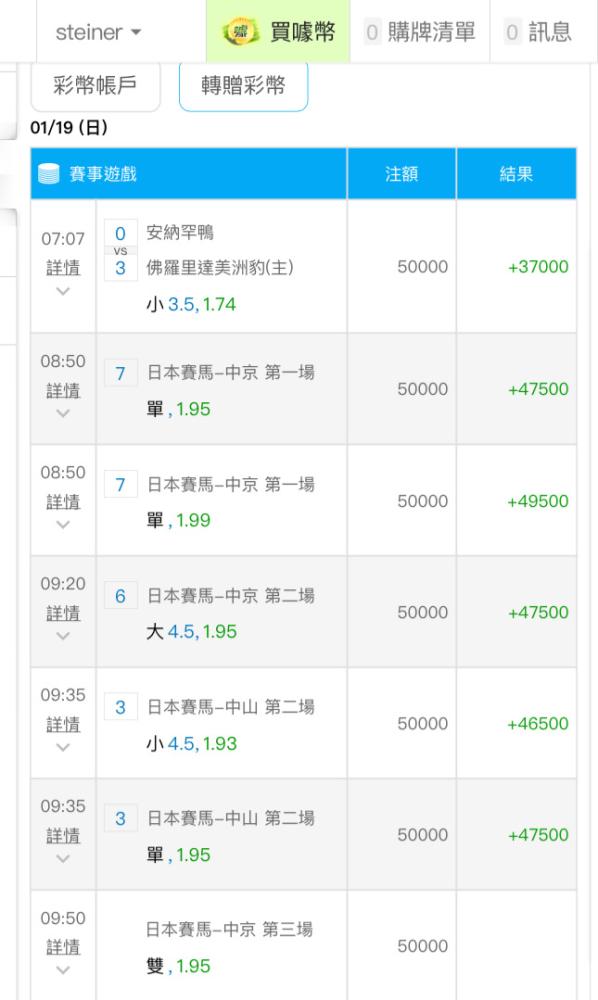Open the steiner account dropdown

coord(98,32)
